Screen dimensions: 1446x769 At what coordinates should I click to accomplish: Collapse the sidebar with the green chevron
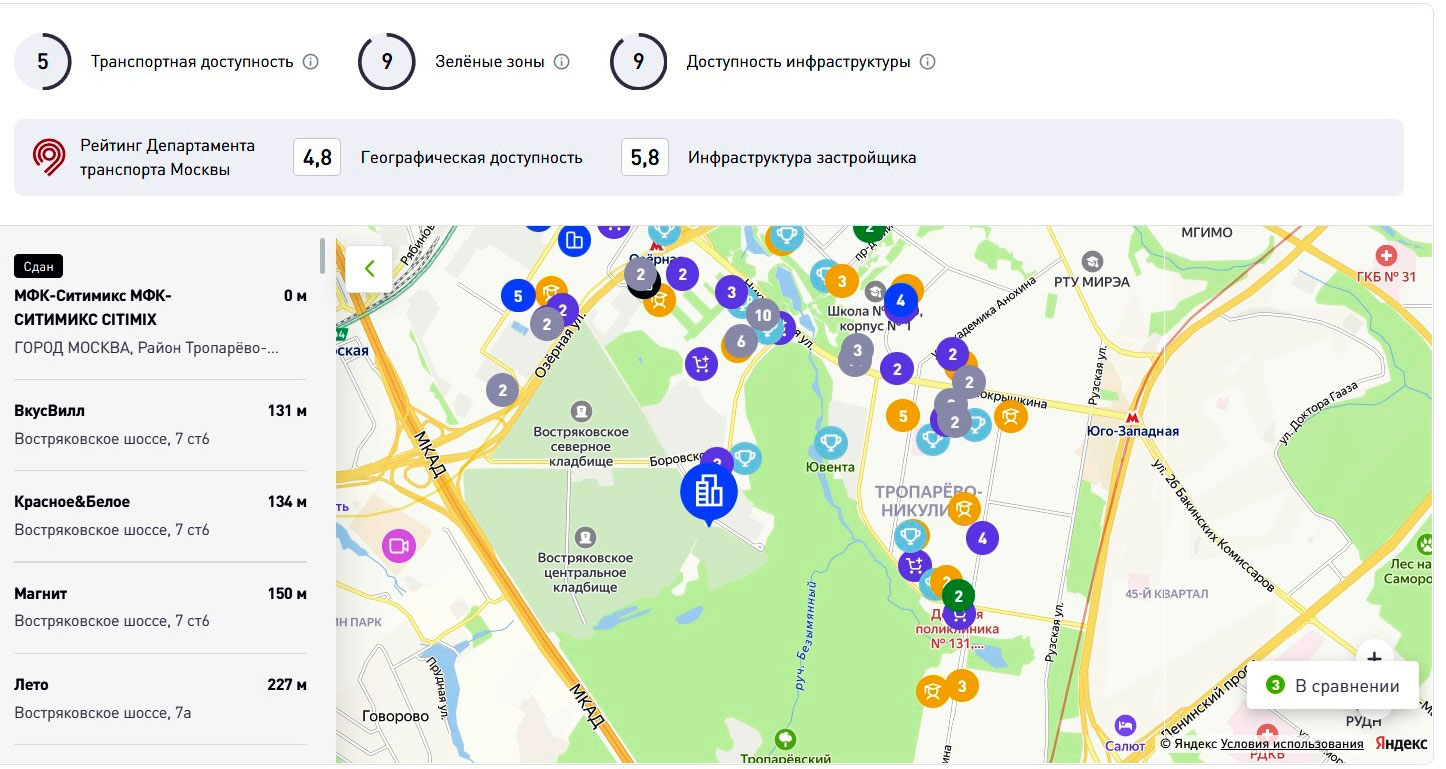[x=369, y=269]
